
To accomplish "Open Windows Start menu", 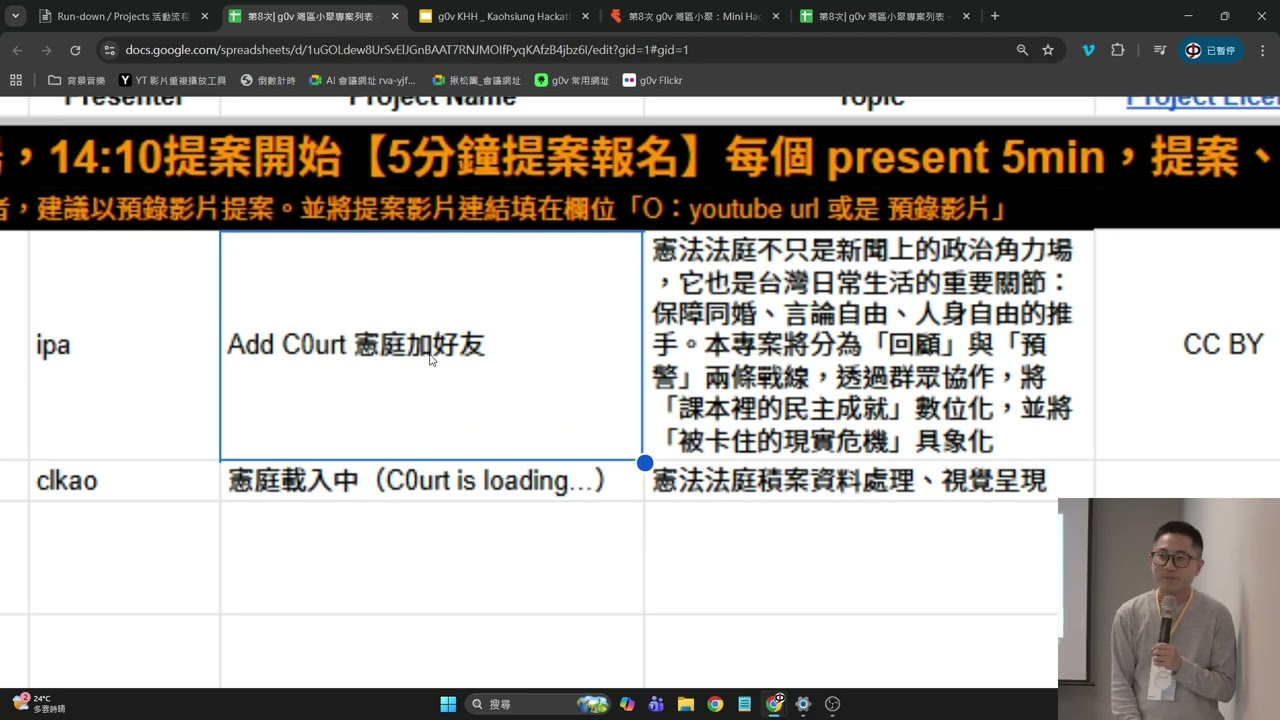I will pos(448,704).
